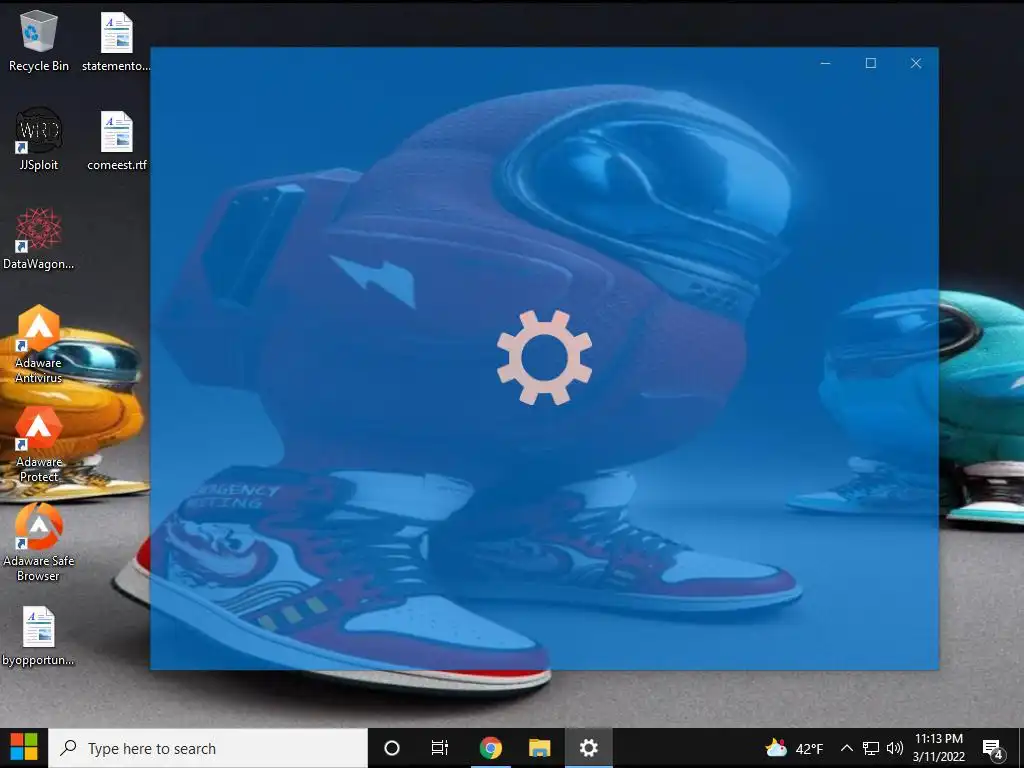Open the clock showing 11:13 PM
Screen dimensions: 1024x768
(938, 748)
